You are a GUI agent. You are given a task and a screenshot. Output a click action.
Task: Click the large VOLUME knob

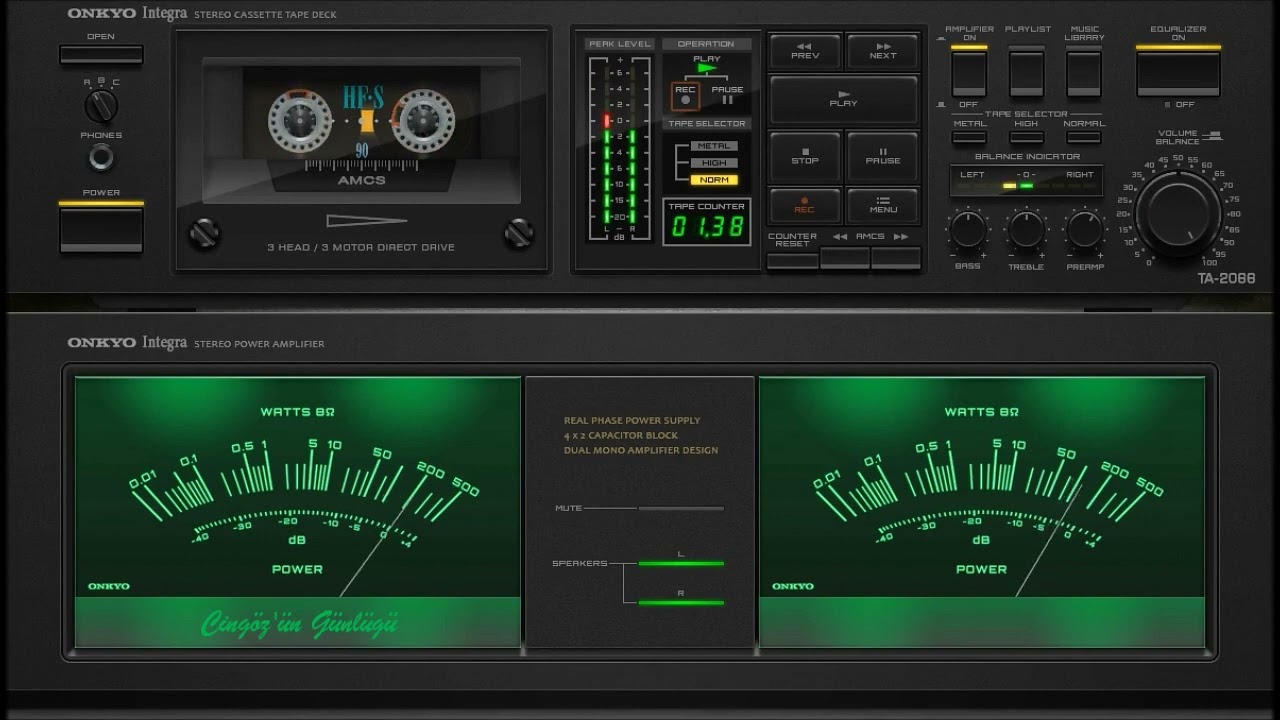click(x=1178, y=212)
